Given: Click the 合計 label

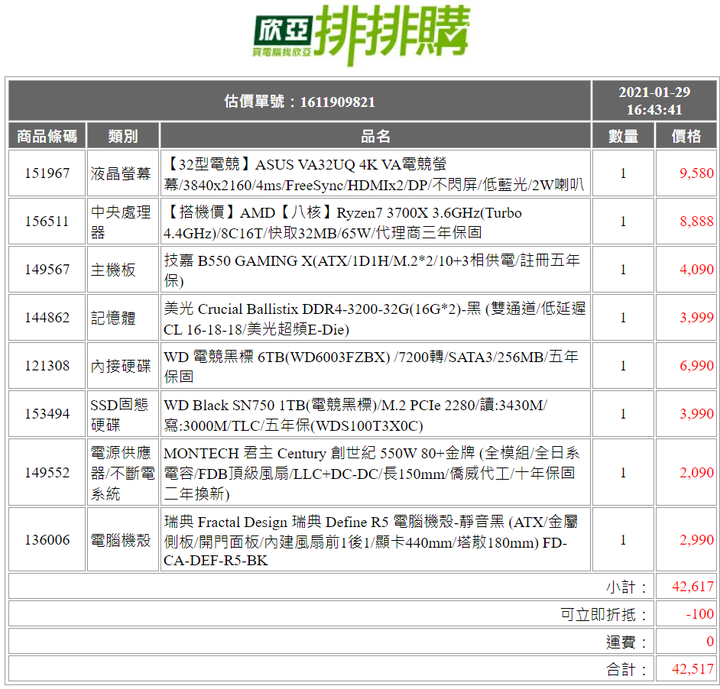Looking at the screenshot, I should click(626, 669).
